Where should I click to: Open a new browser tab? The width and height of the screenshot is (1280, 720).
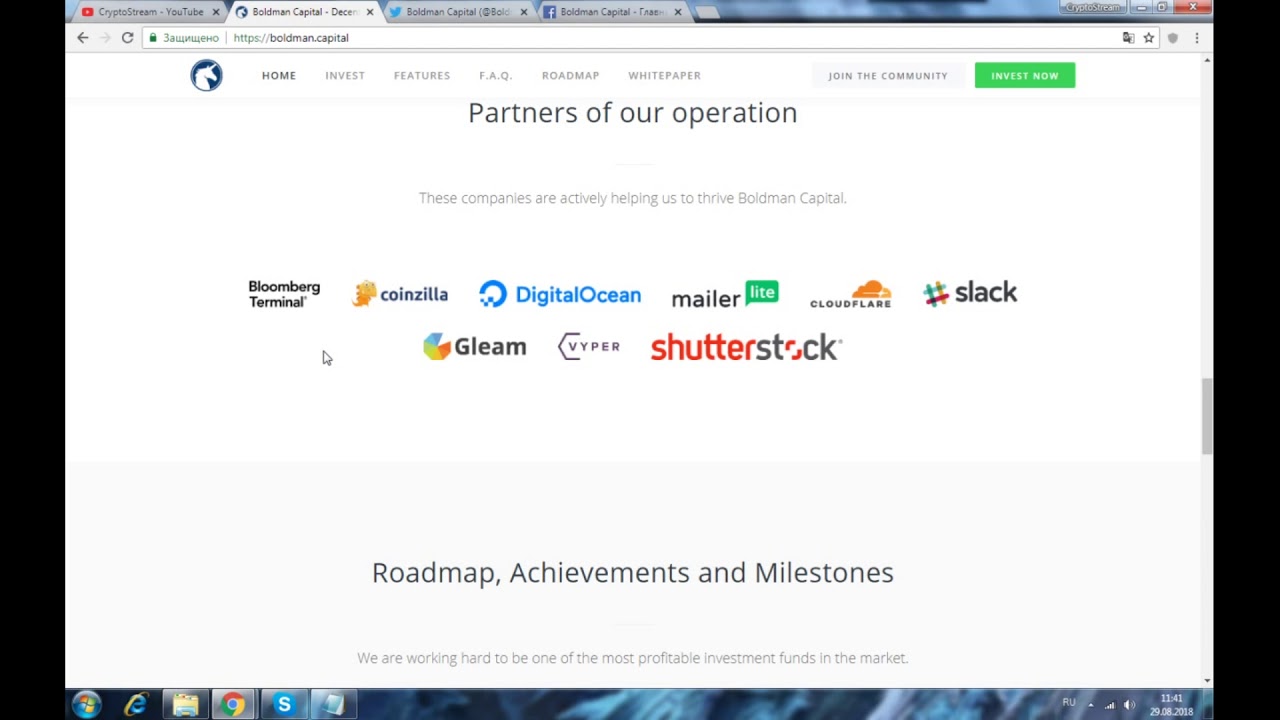706,12
